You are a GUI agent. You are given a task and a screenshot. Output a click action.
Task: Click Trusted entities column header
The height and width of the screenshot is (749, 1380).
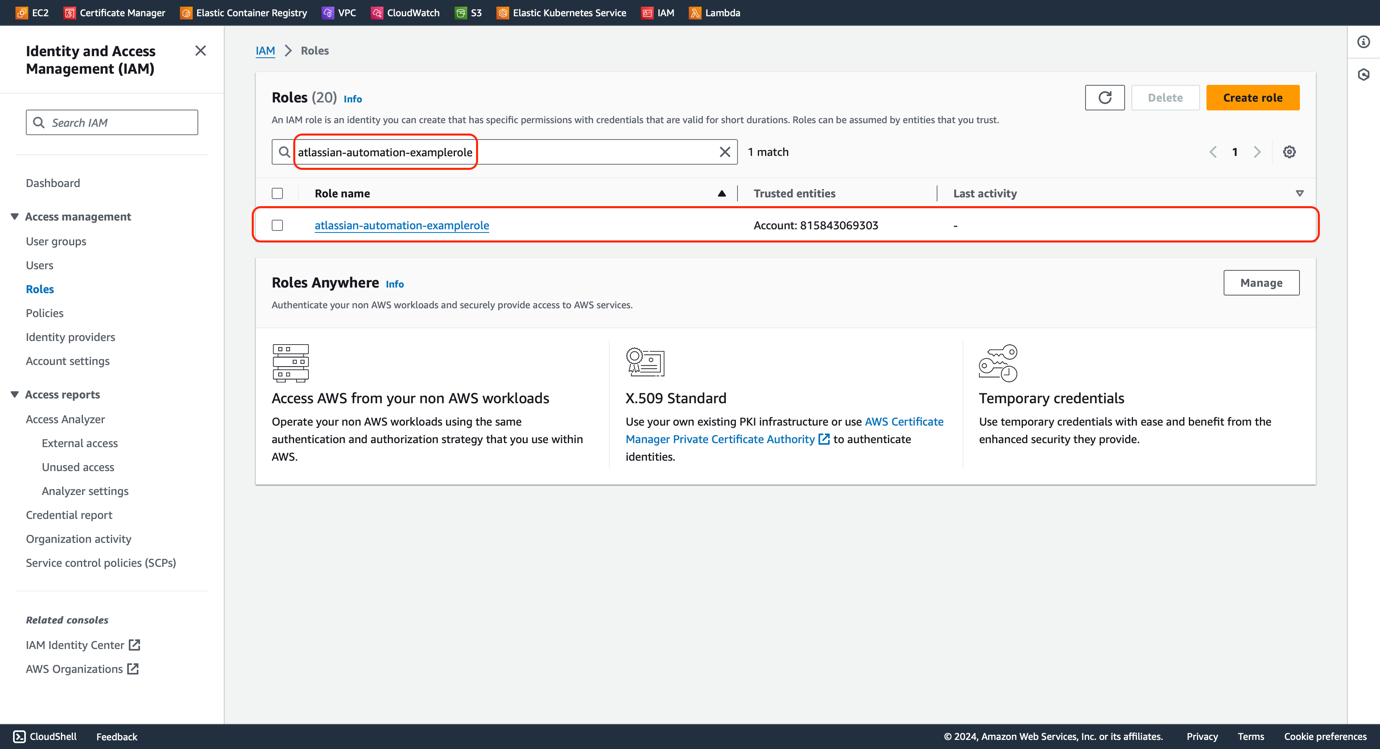[x=795, y=194]
